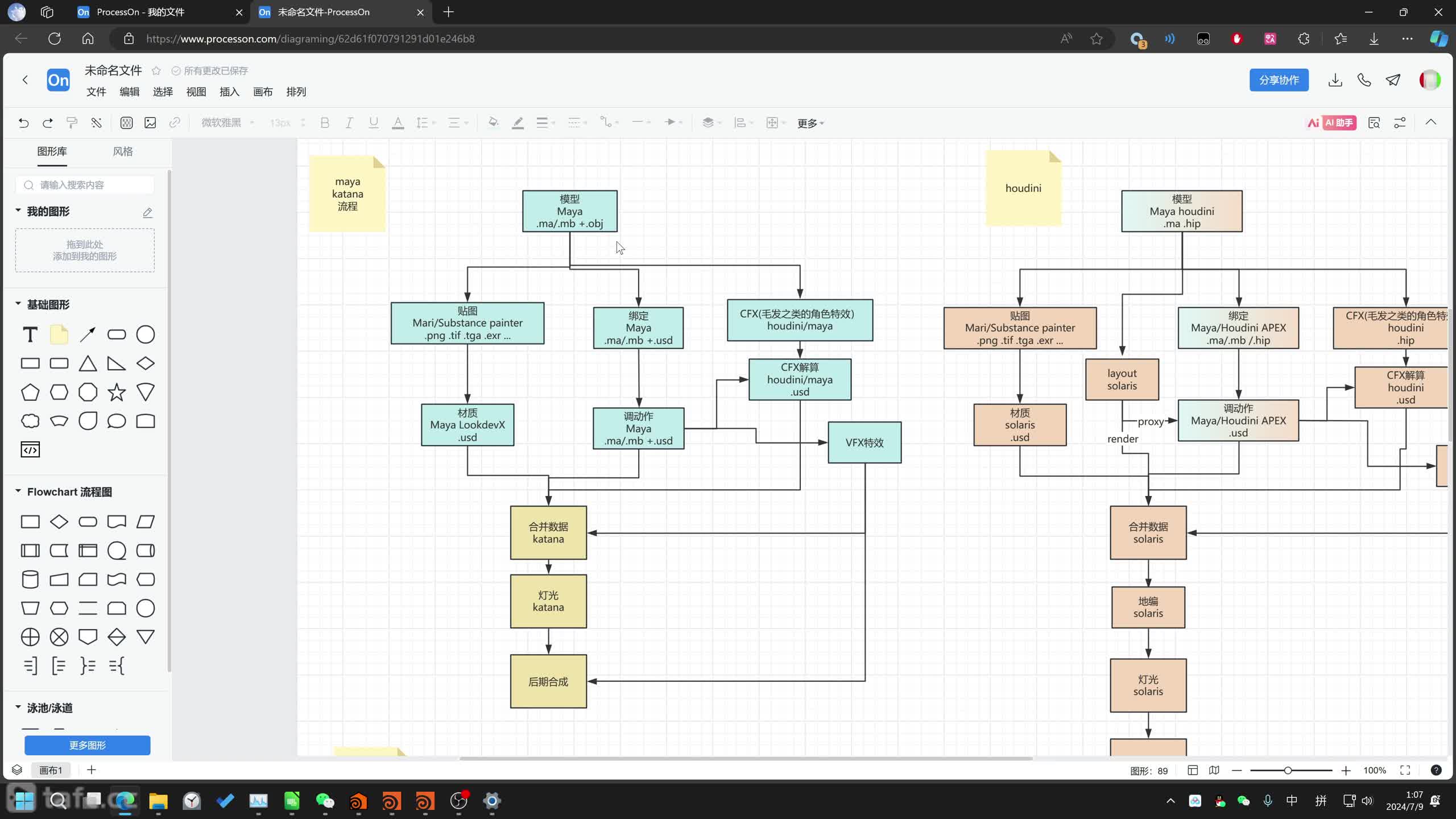Click the layers icon at bottom left
Screen dimensions: 1456x819
point(17,770)
